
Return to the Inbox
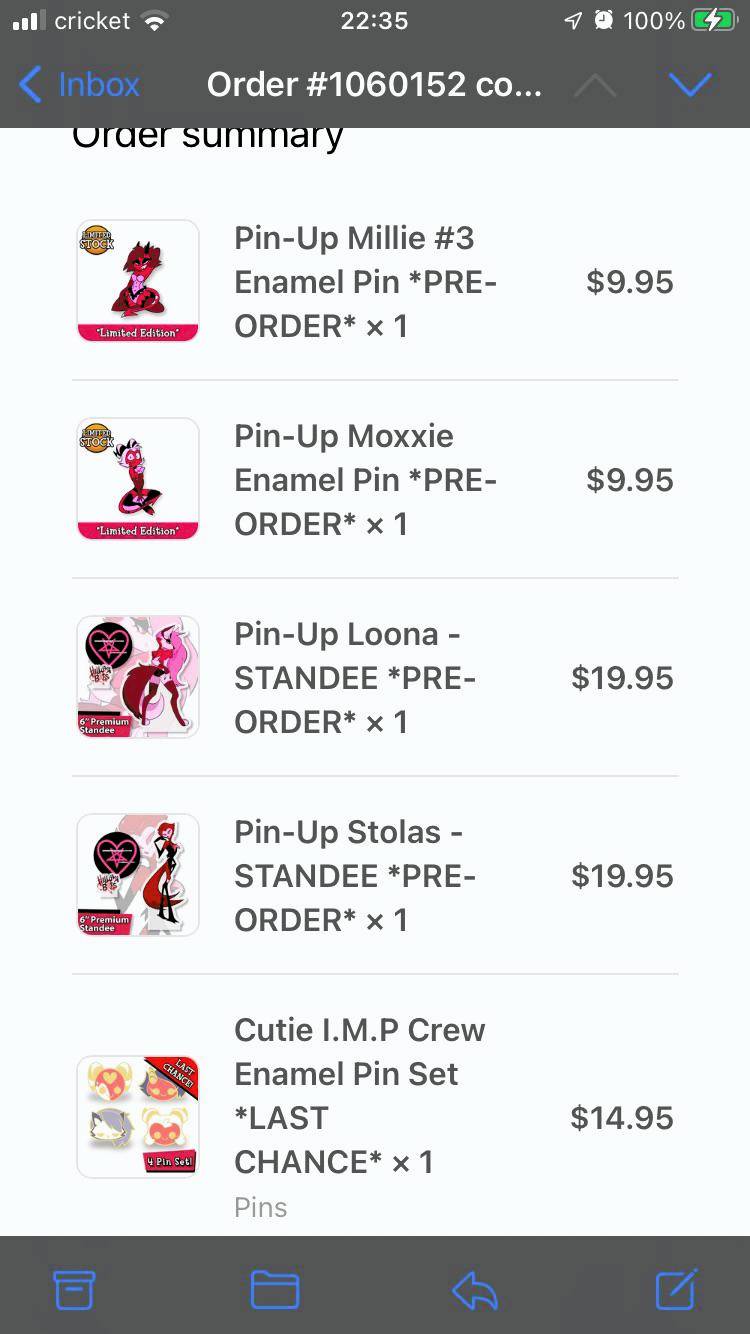coord(100,85)
